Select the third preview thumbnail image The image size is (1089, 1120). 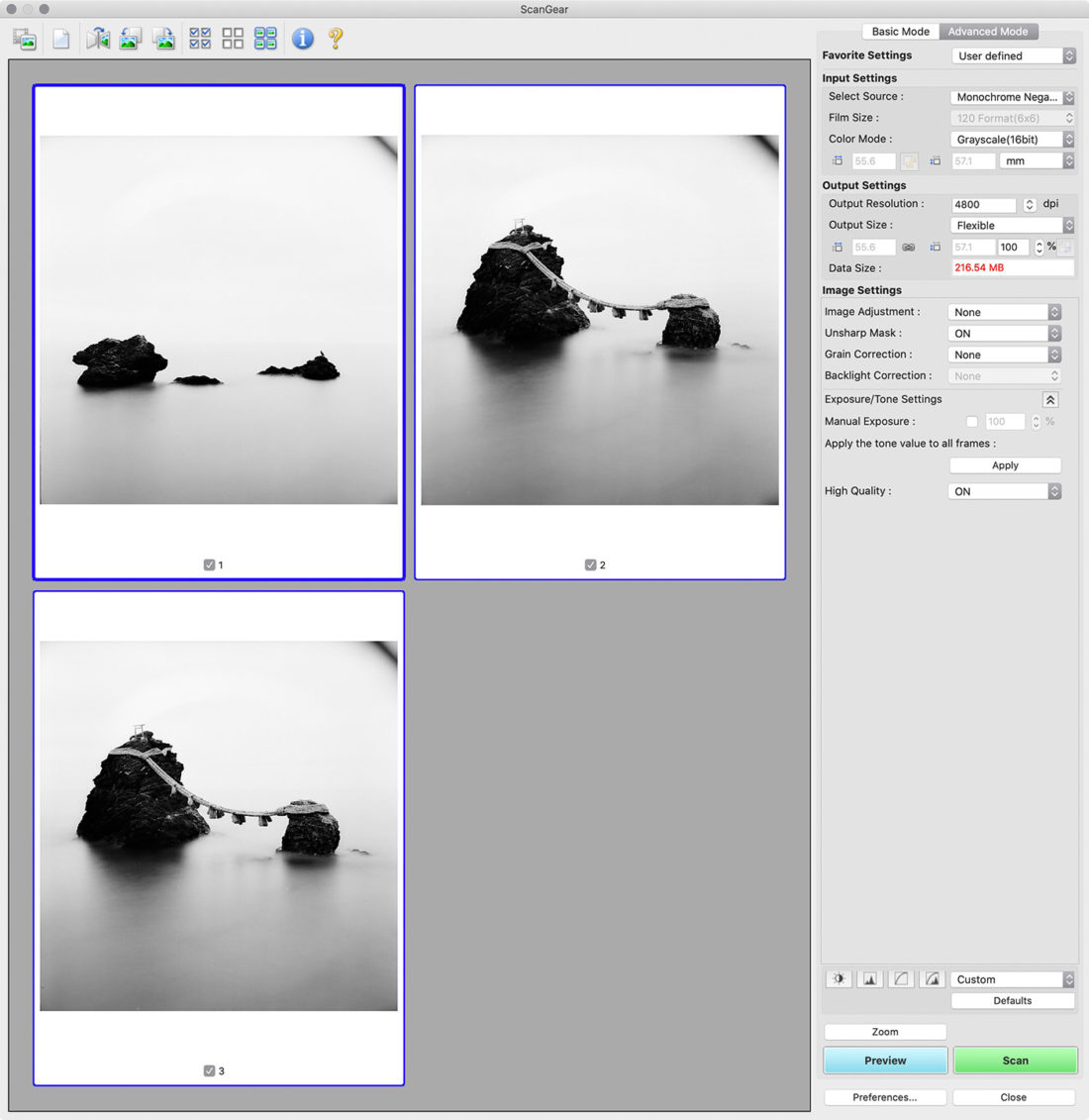219,825
